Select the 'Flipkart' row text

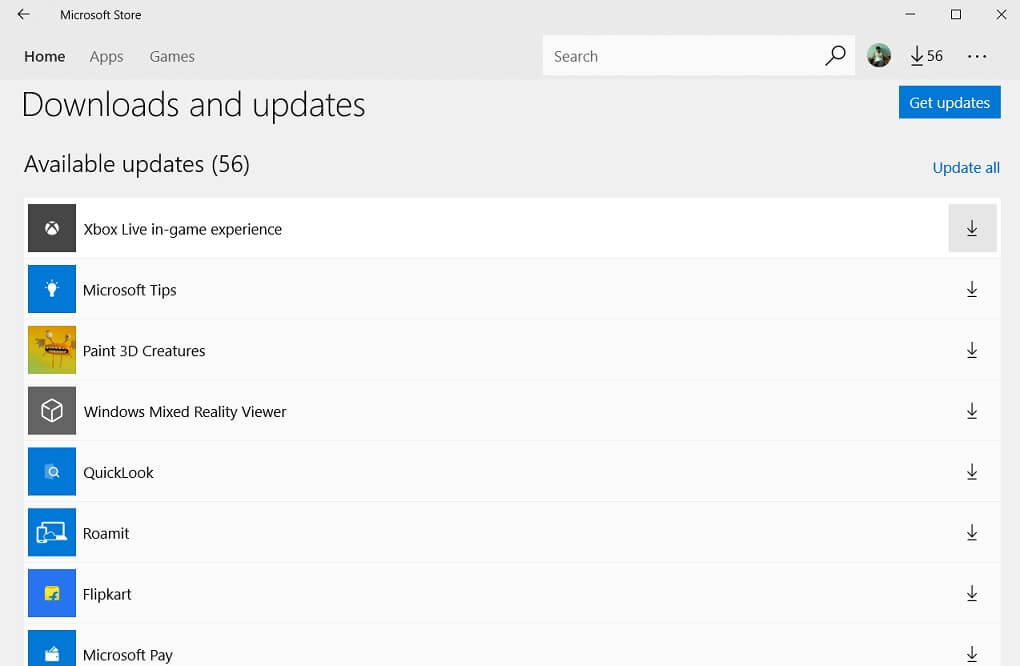(107, 594)
